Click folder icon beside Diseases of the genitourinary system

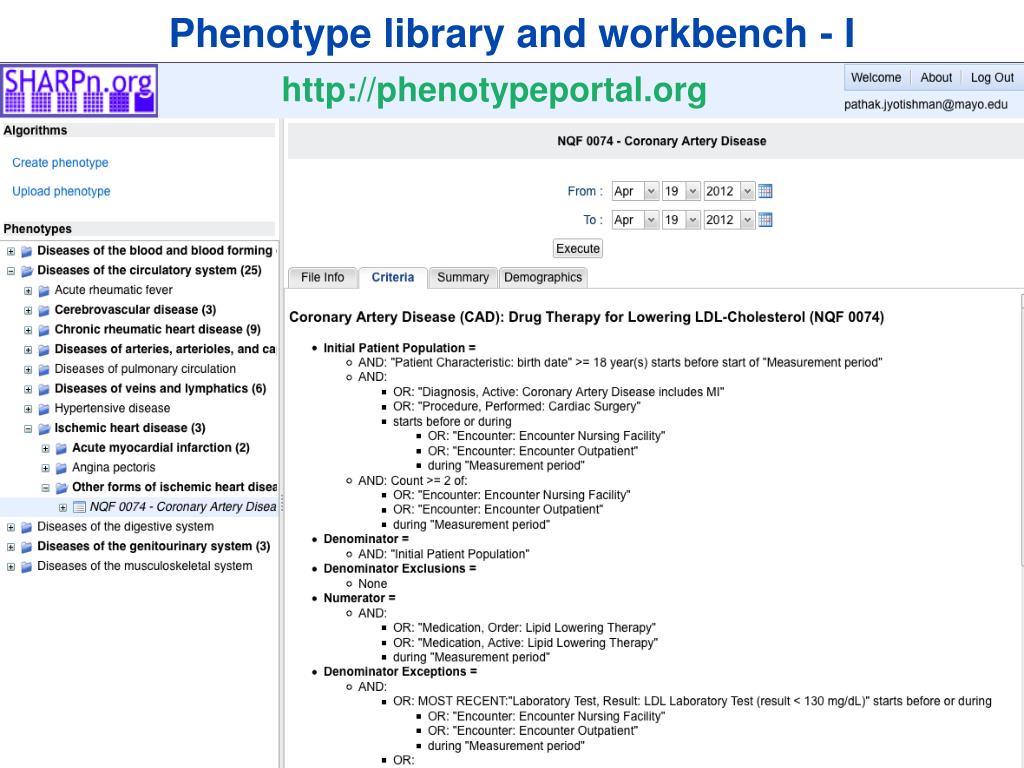27,547
